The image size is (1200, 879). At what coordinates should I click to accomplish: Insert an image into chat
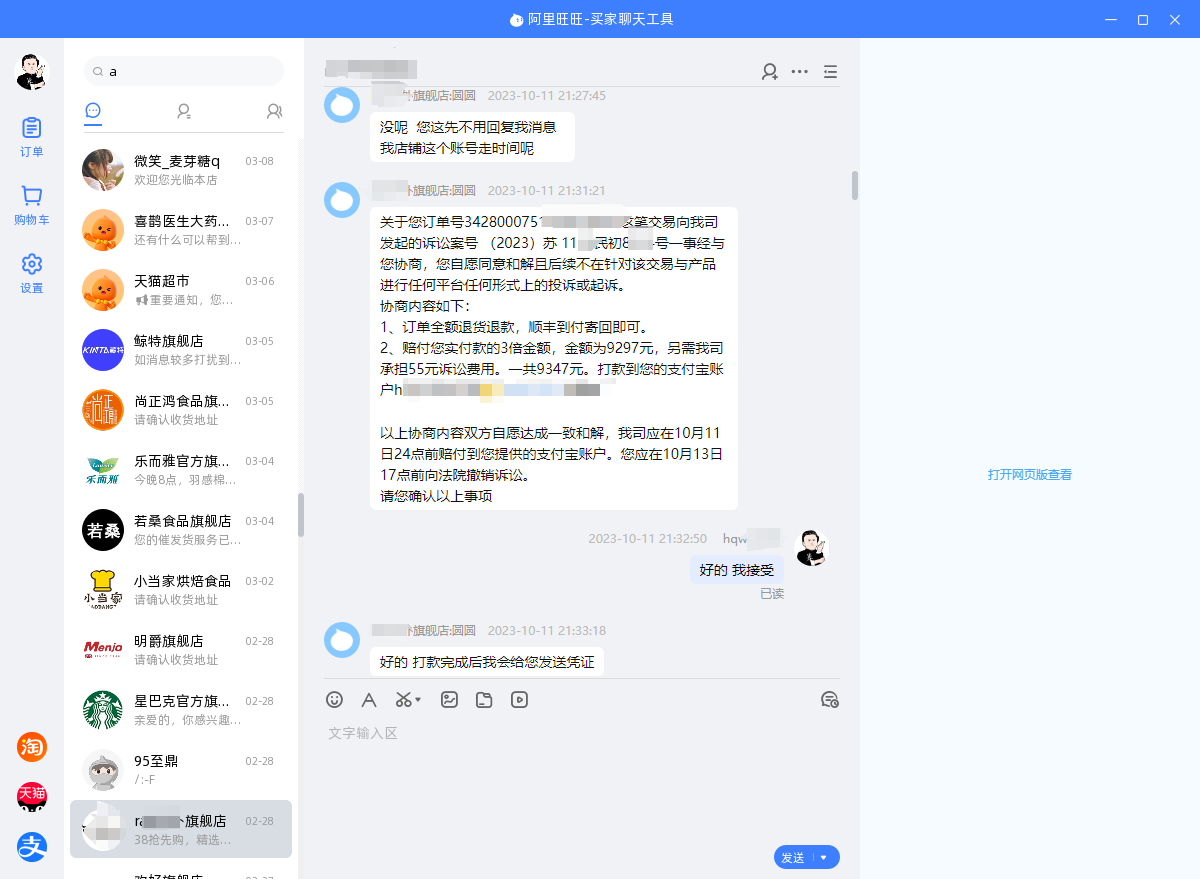click(x=449, y=700)
